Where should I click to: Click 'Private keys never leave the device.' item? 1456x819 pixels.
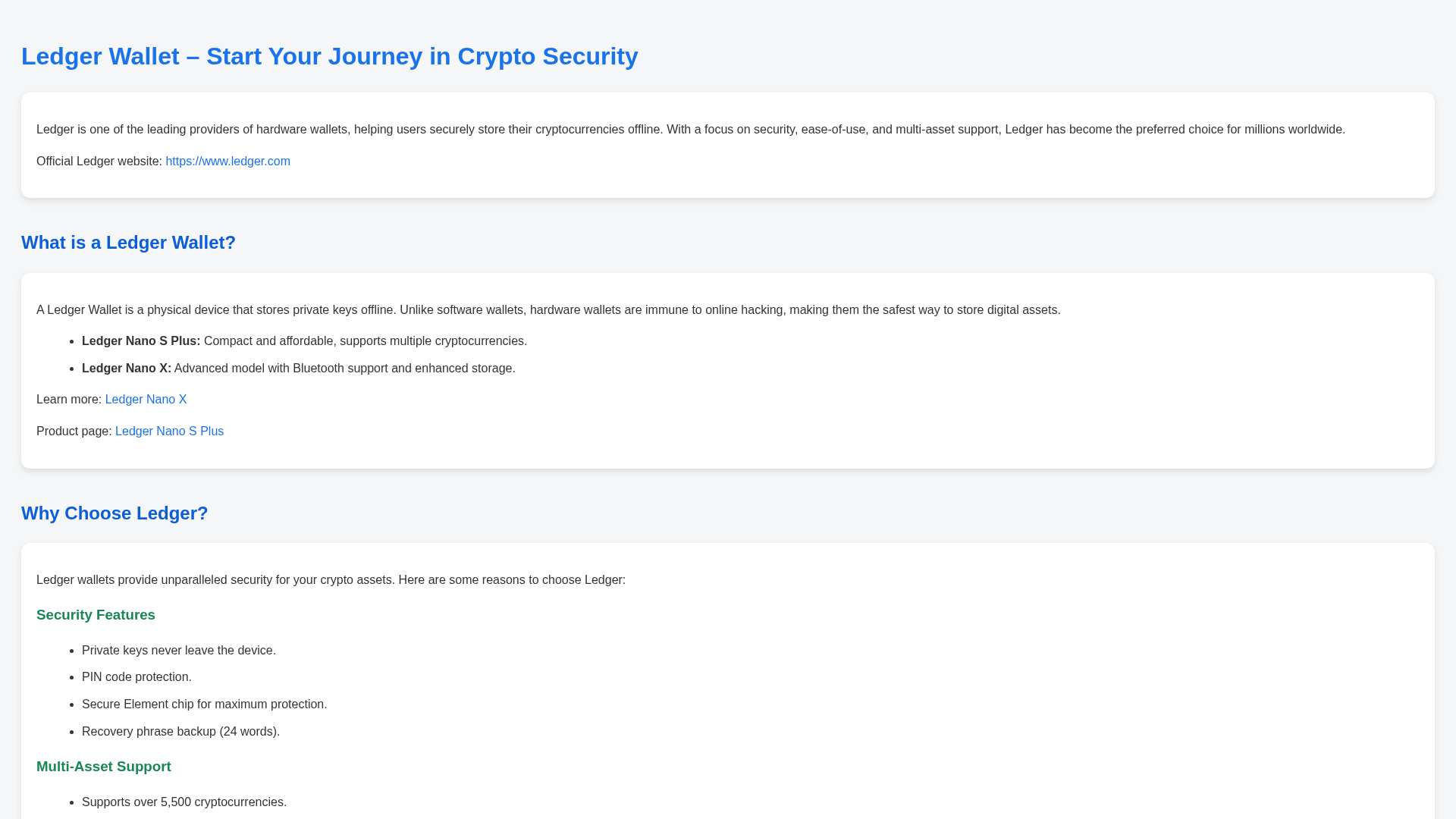179,651
